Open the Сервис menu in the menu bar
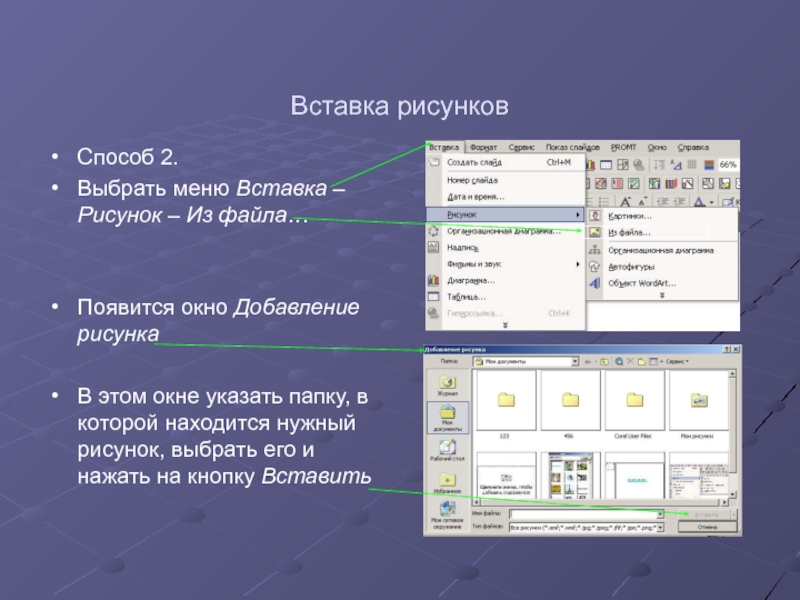This screenshot has height=600, width=800. pyautogui.click(x=521, y=147)
